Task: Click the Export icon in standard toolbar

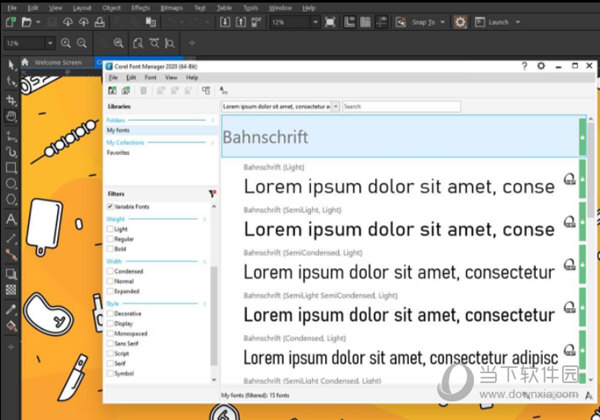Action: tap(240, 22)
